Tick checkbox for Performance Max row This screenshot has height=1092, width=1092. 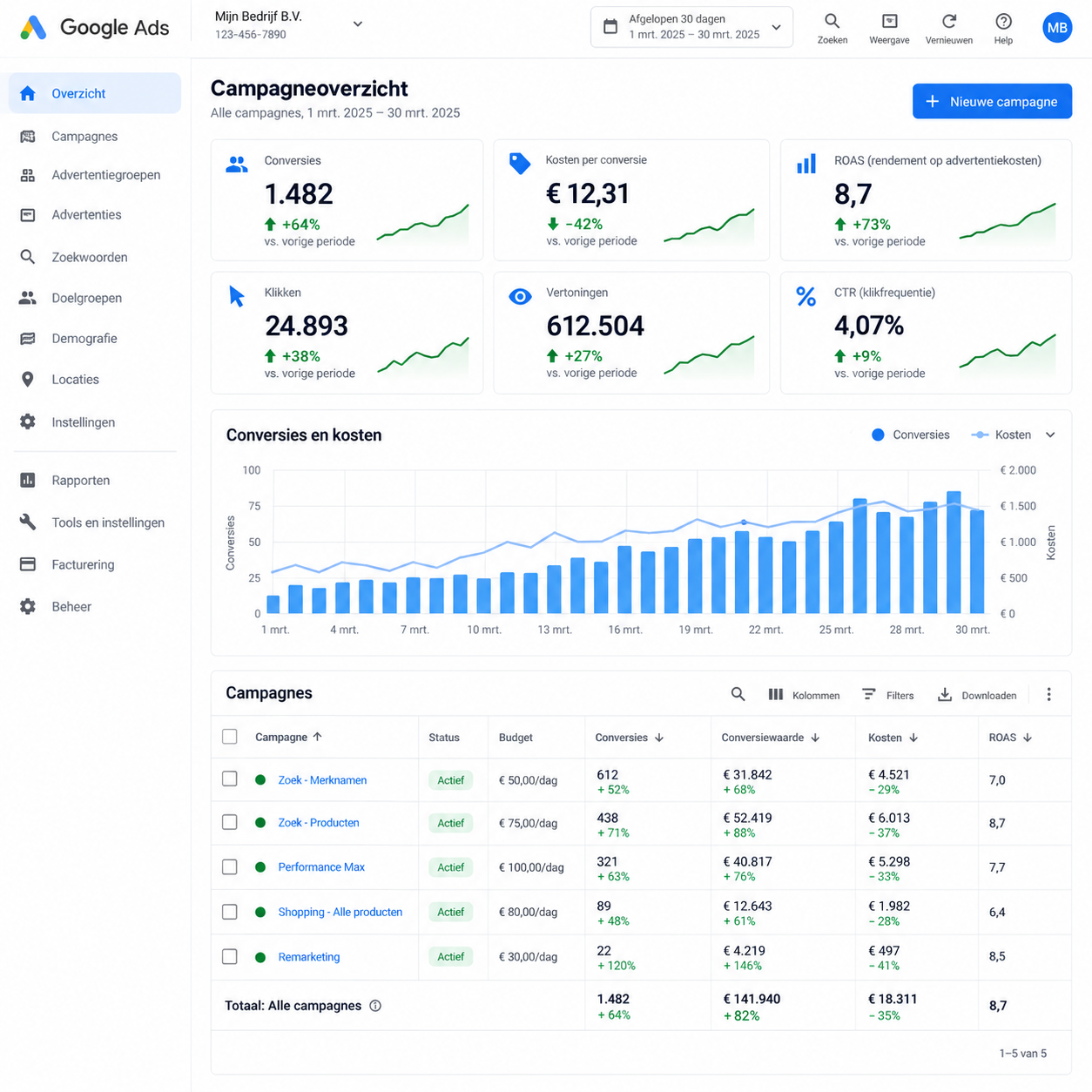pos(230,866)
